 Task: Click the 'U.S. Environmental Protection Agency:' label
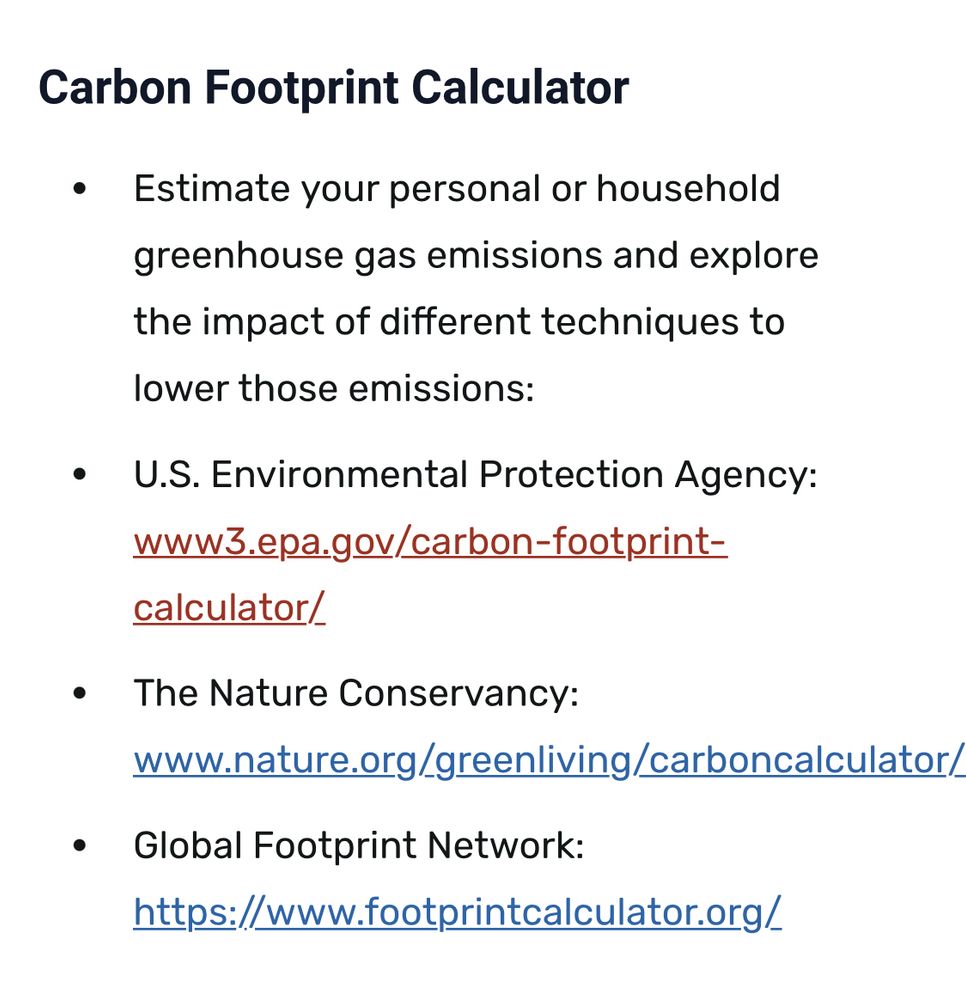coord(475,475)
